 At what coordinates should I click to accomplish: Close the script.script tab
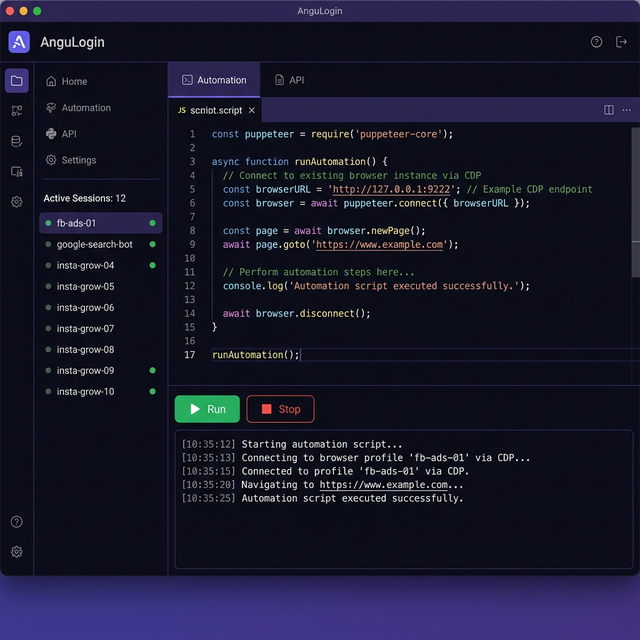click(252, 110)
